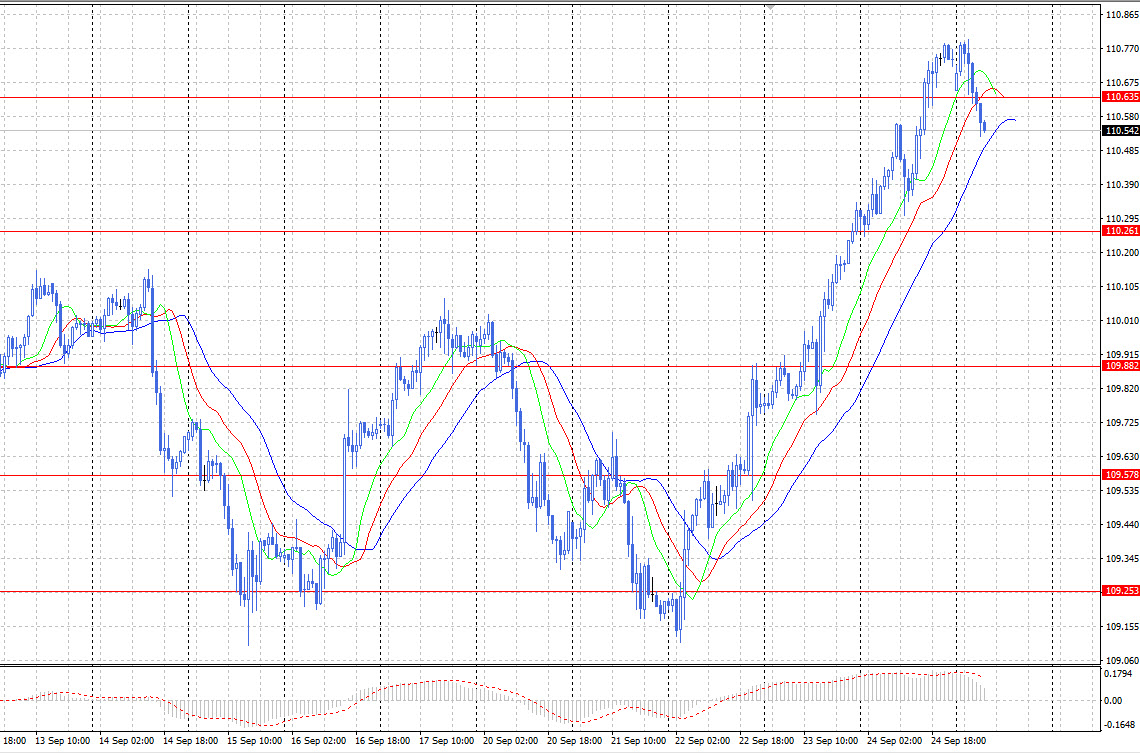Click the 110.295 value on price scale
Screen dimensions: 1140x754
(1122, 218)
